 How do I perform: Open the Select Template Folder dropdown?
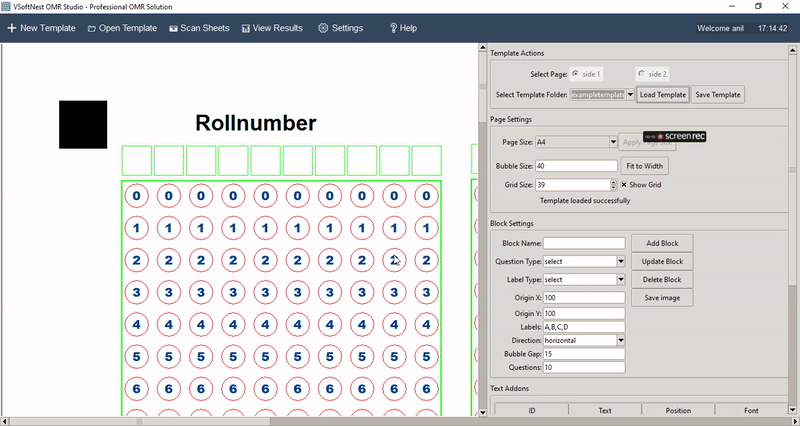[631, 94]
